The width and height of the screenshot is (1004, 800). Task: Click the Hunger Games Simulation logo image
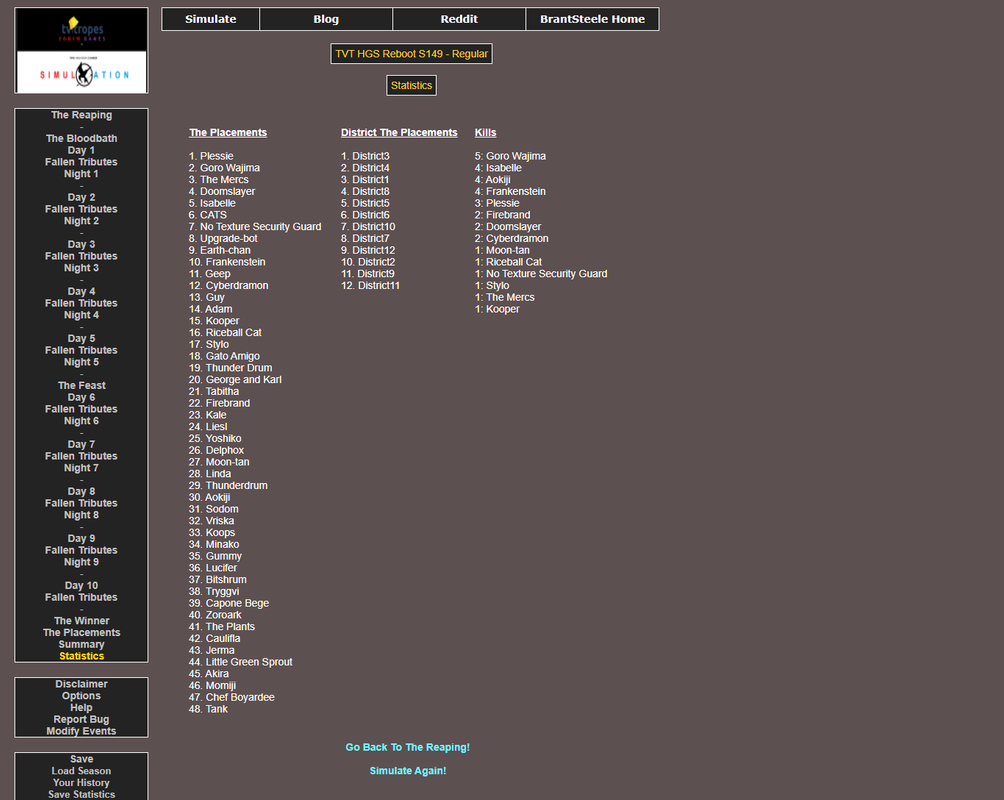click(81, 51)
